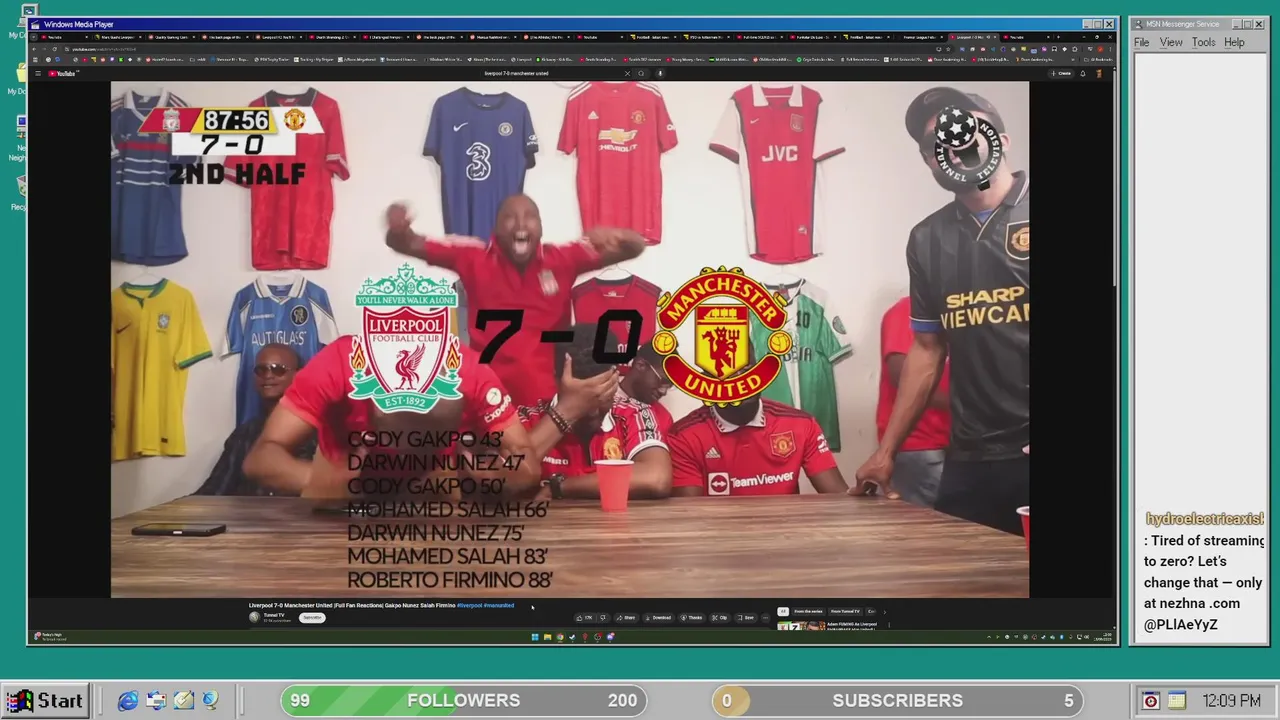Screen dimensions: 1280x720
Task: Open the Tunnel TV channel avatar
Action: click(x=254, y=617)
